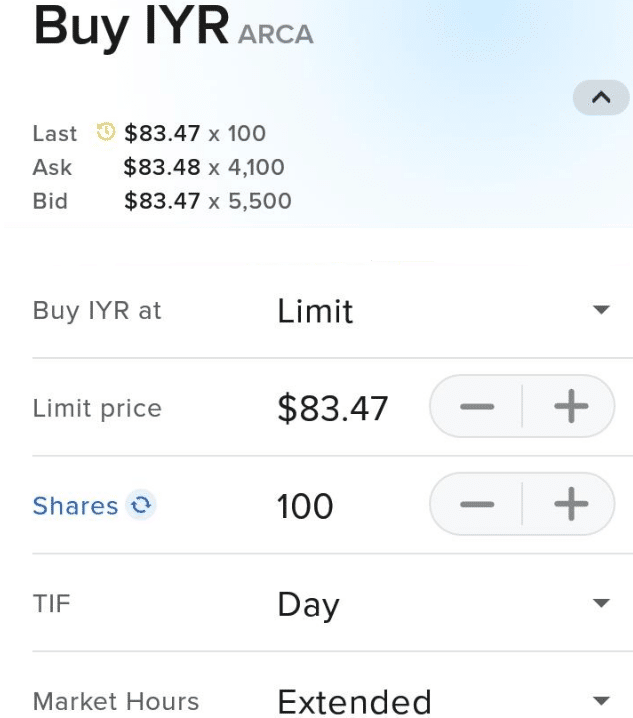The image size is (633, 718).
Task: Click the blue Shares label
Action: point(76,506)
